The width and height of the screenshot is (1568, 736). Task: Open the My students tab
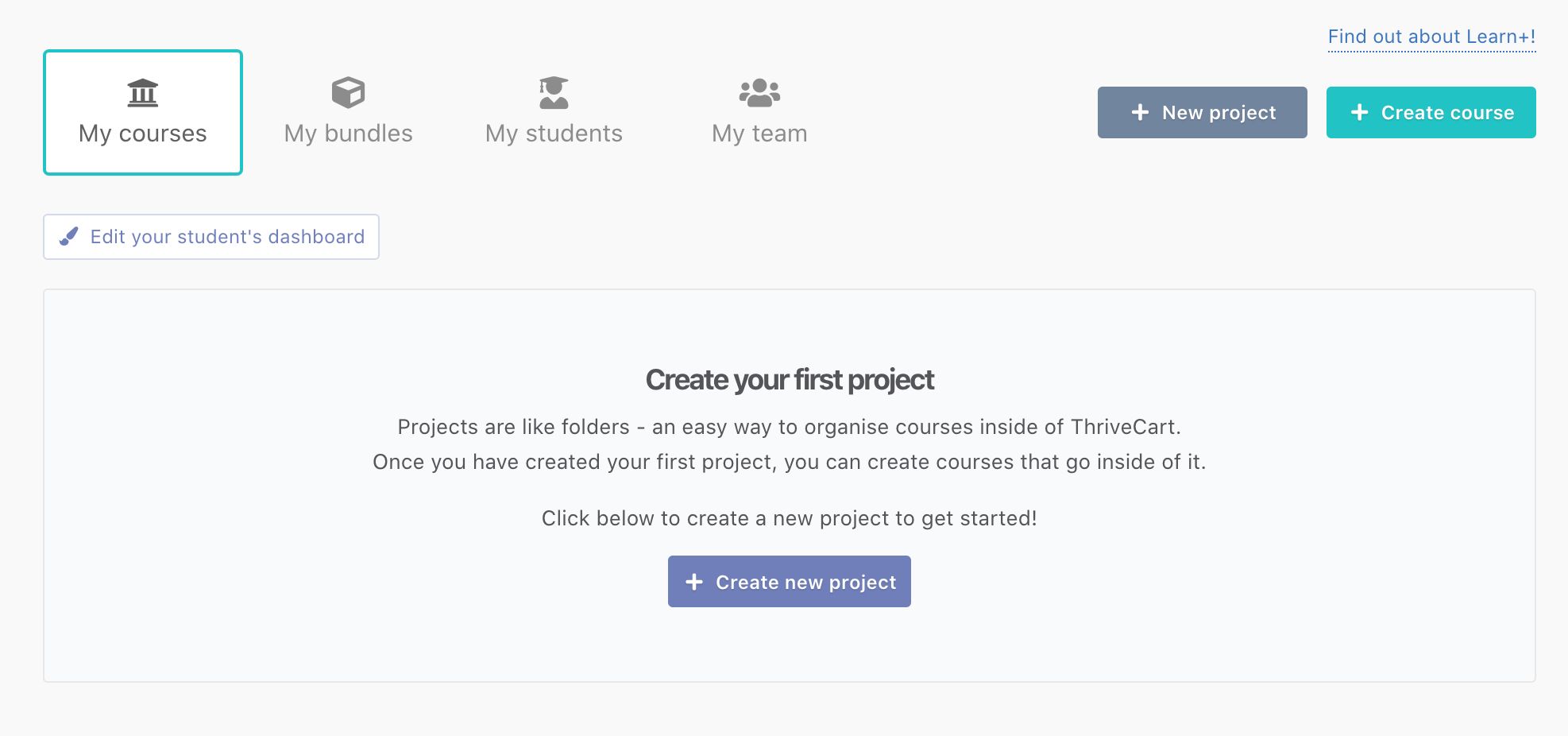coord(554,134)
